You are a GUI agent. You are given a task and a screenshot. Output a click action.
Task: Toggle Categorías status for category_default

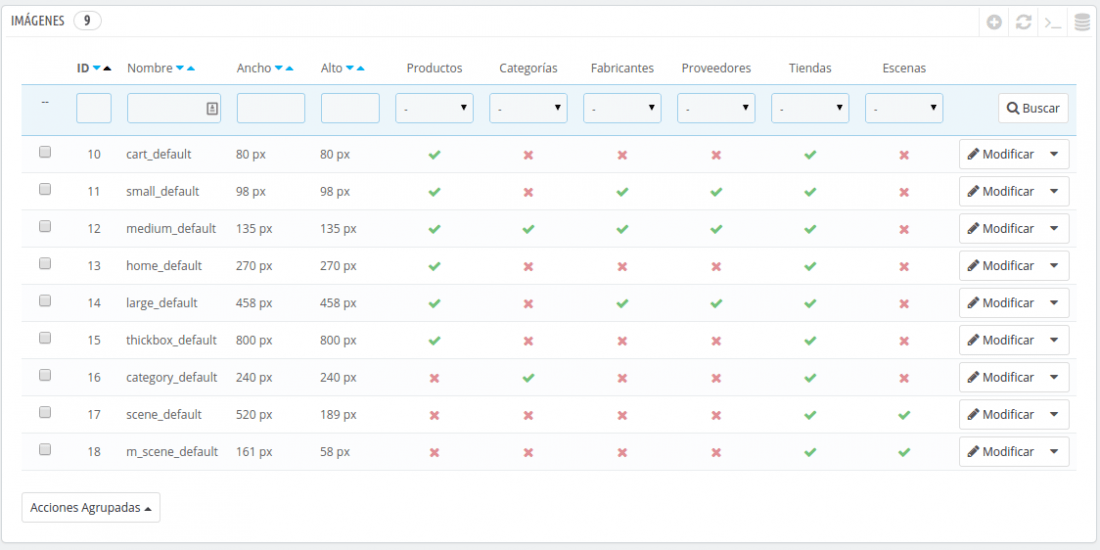coord(528,377)
